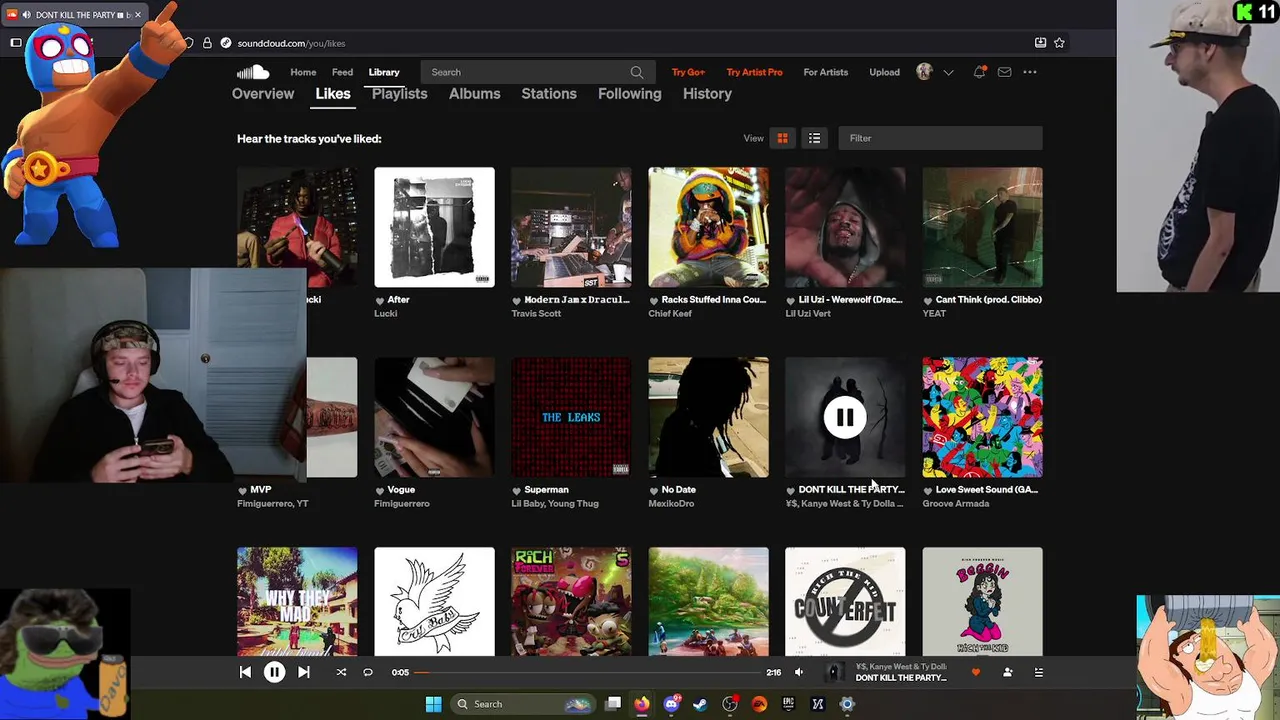Open the next-up queue icon
1280x720 pixels.
[1038, 672]
